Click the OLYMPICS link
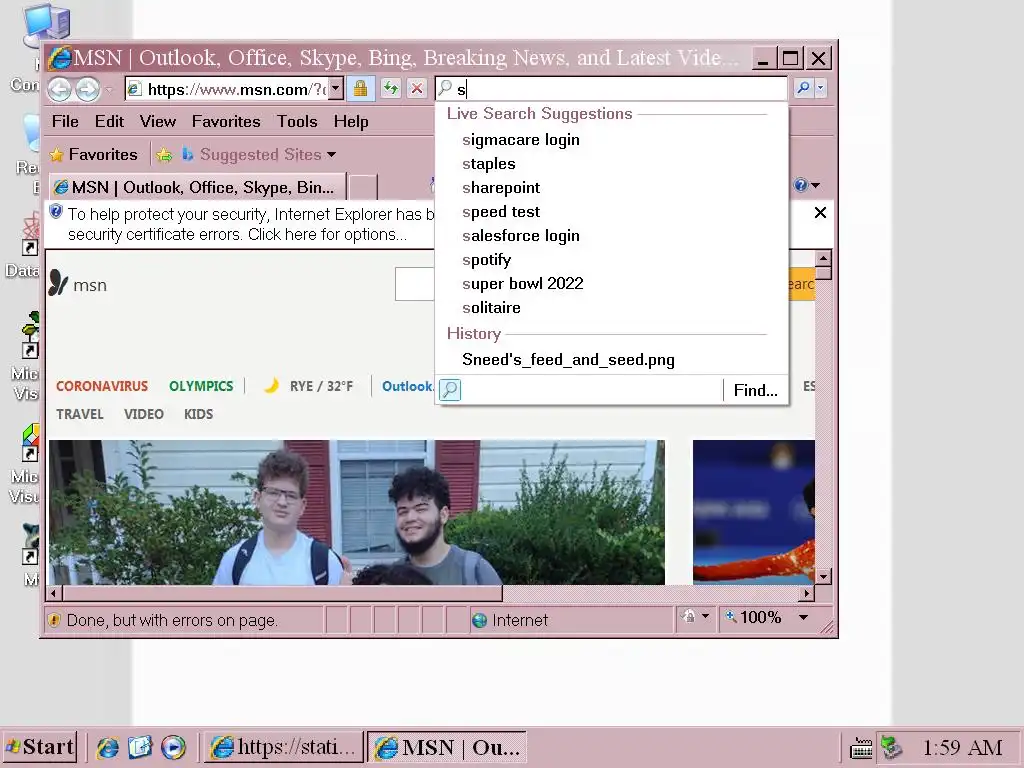The image size is (1024, 768). click(x=201, y=386)
